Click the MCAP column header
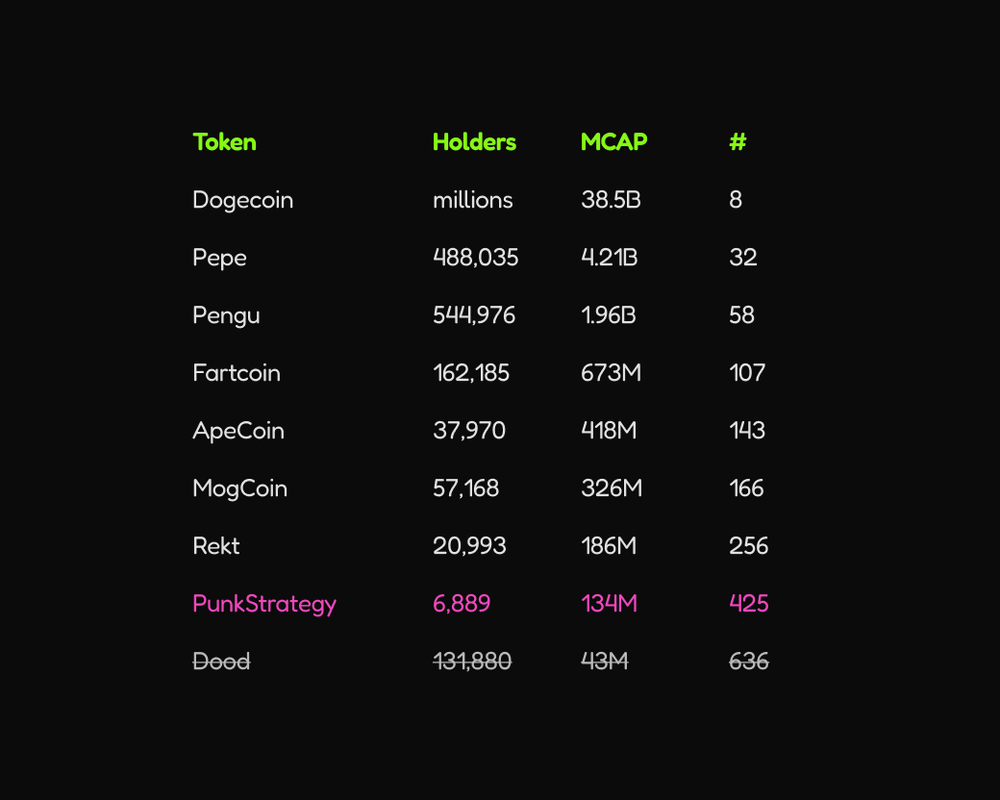This screenshot has height=800, width=1000. pyautogui.click(x=613, y=142)
